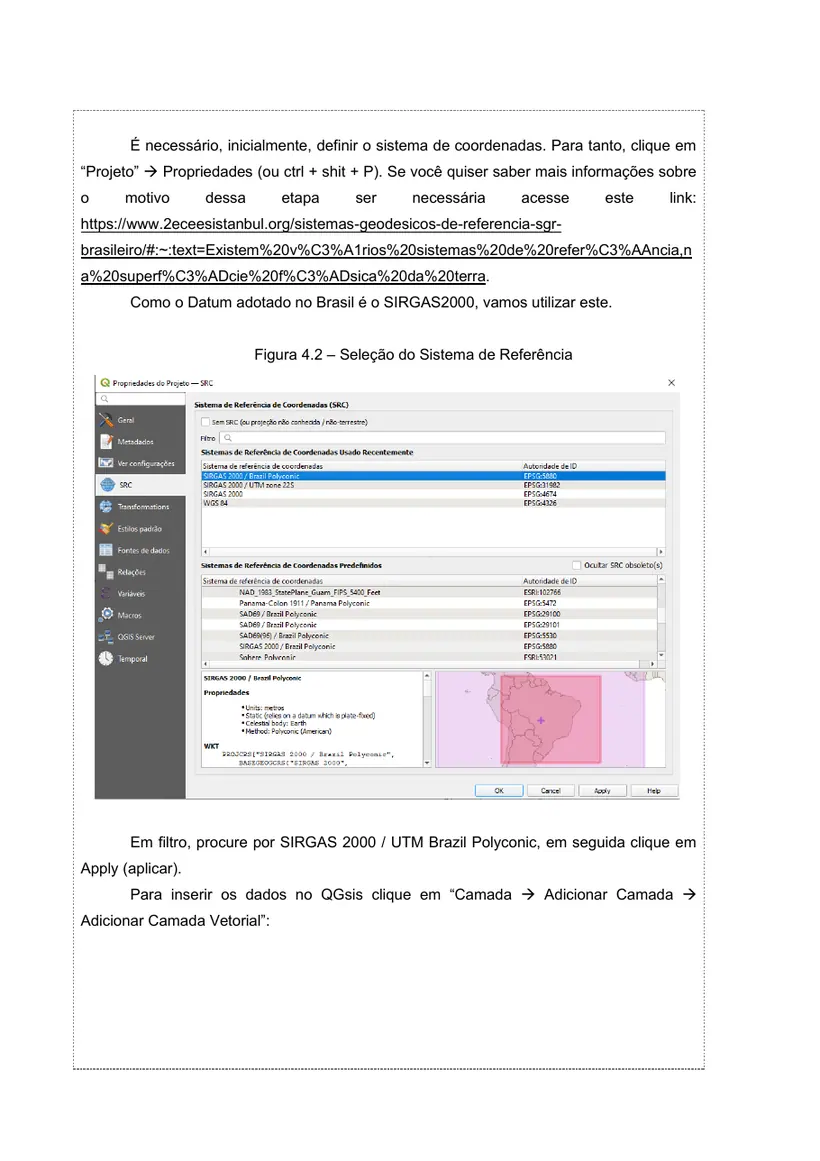Click the Brazil extent map preview
Image resolution: width=820 pixels, height=1161 pixels.
550,719
